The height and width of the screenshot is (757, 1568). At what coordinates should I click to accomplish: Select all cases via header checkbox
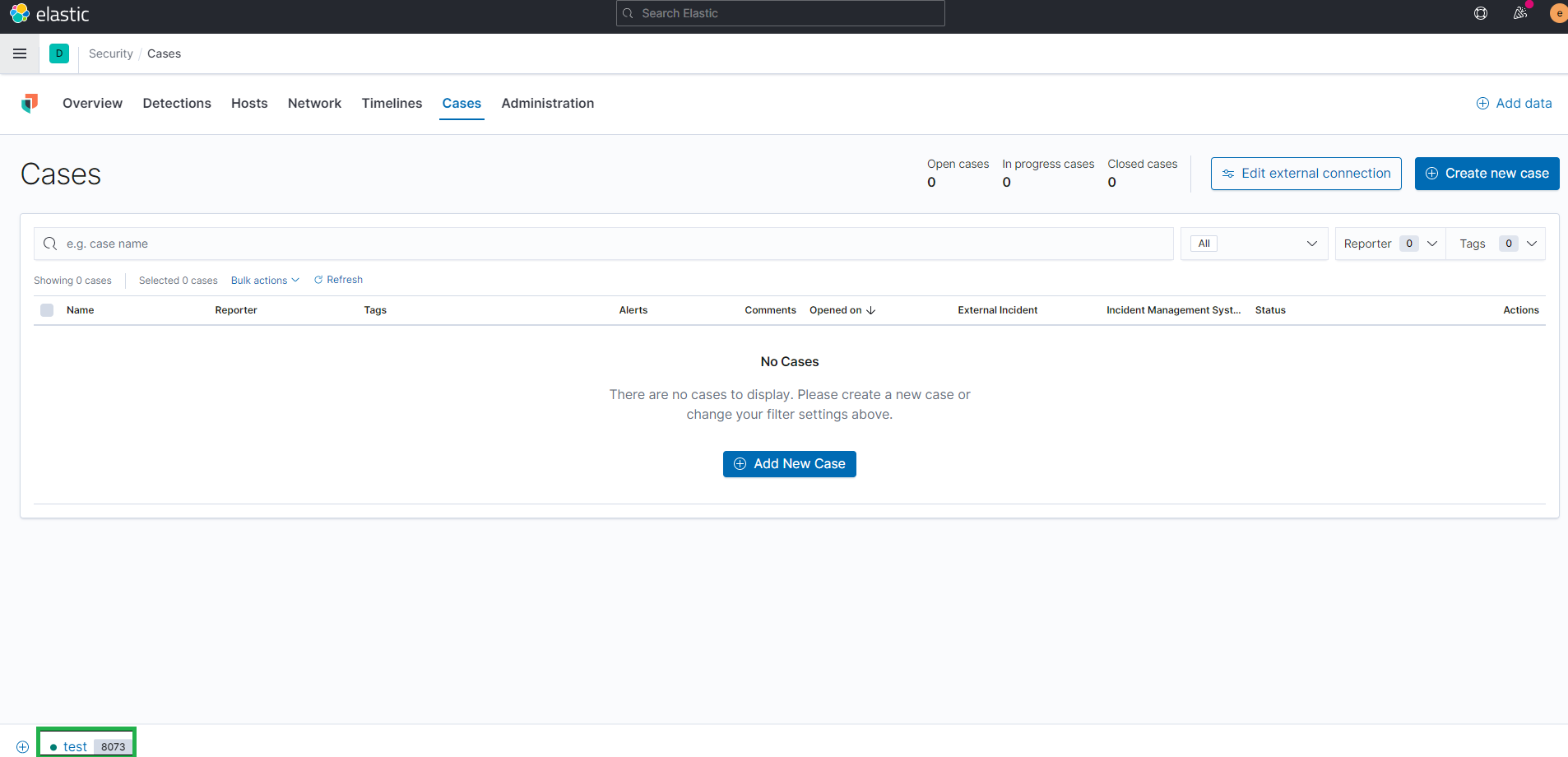pos(47,310)
